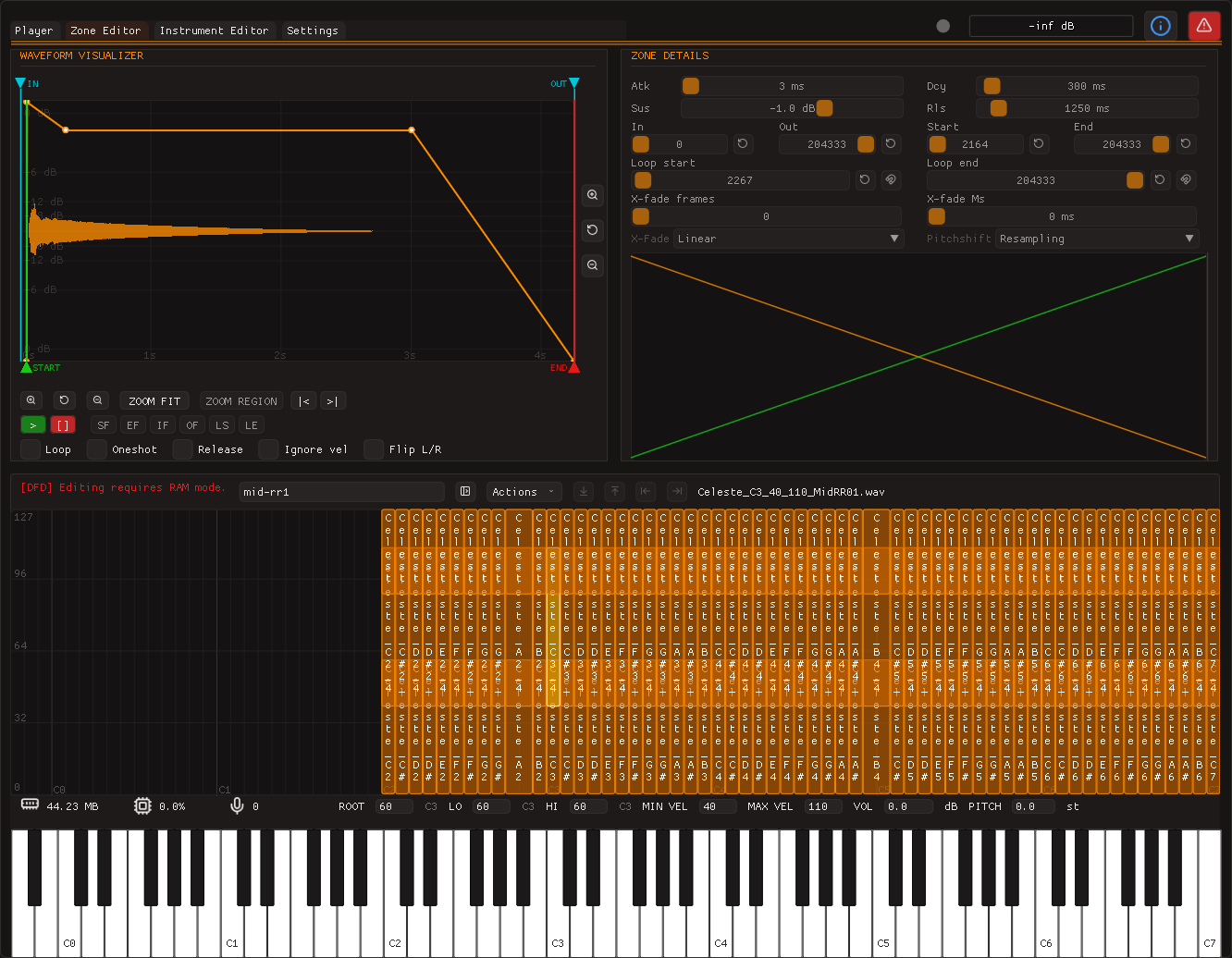
Task: Click the microphone voices icon
Action: pos(237,806)
